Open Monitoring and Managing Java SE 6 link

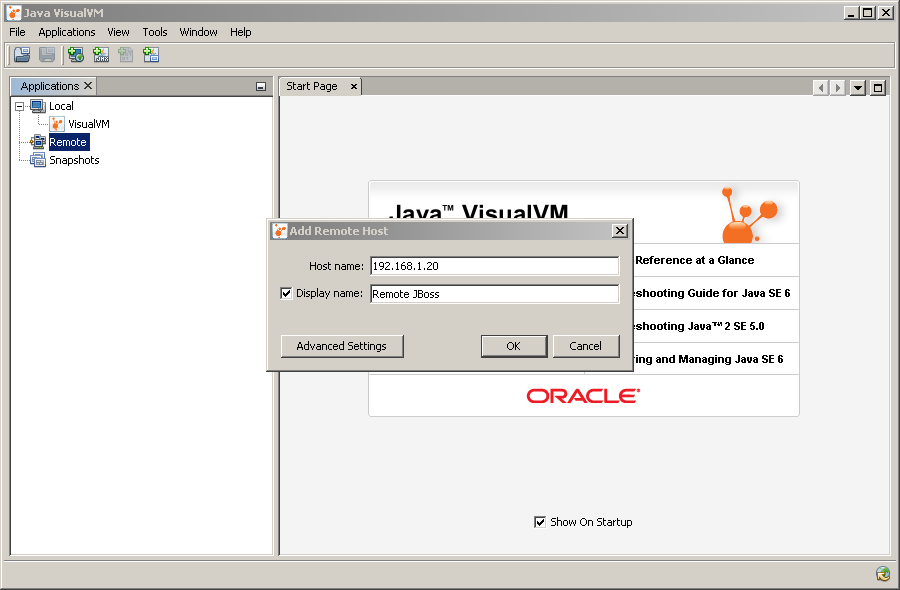[x=708, y=359]
